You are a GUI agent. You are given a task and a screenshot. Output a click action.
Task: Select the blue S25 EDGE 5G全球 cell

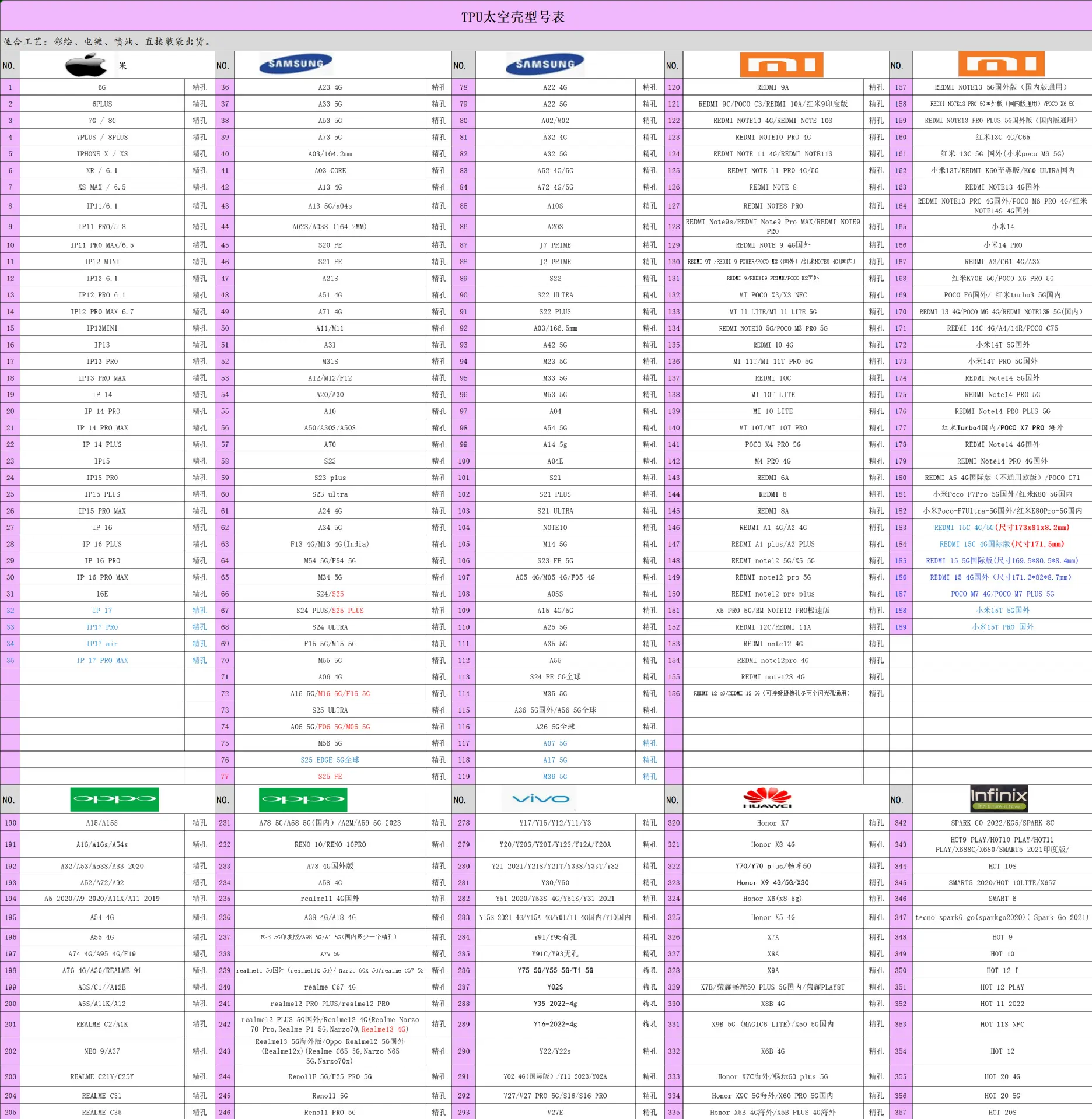click(330, 760)
